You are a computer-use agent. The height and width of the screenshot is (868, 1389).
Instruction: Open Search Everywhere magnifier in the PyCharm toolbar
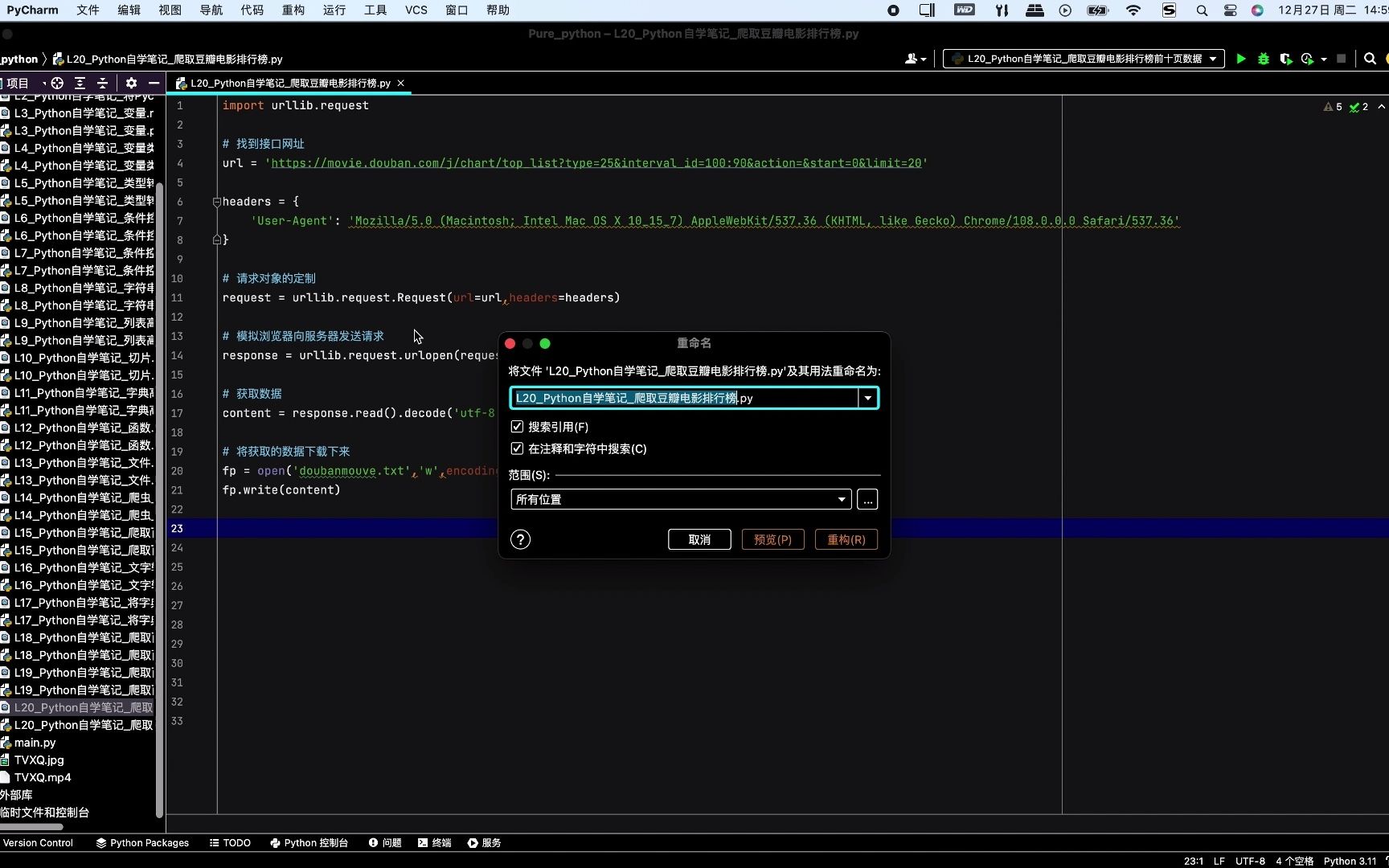tap(1371, 59)
